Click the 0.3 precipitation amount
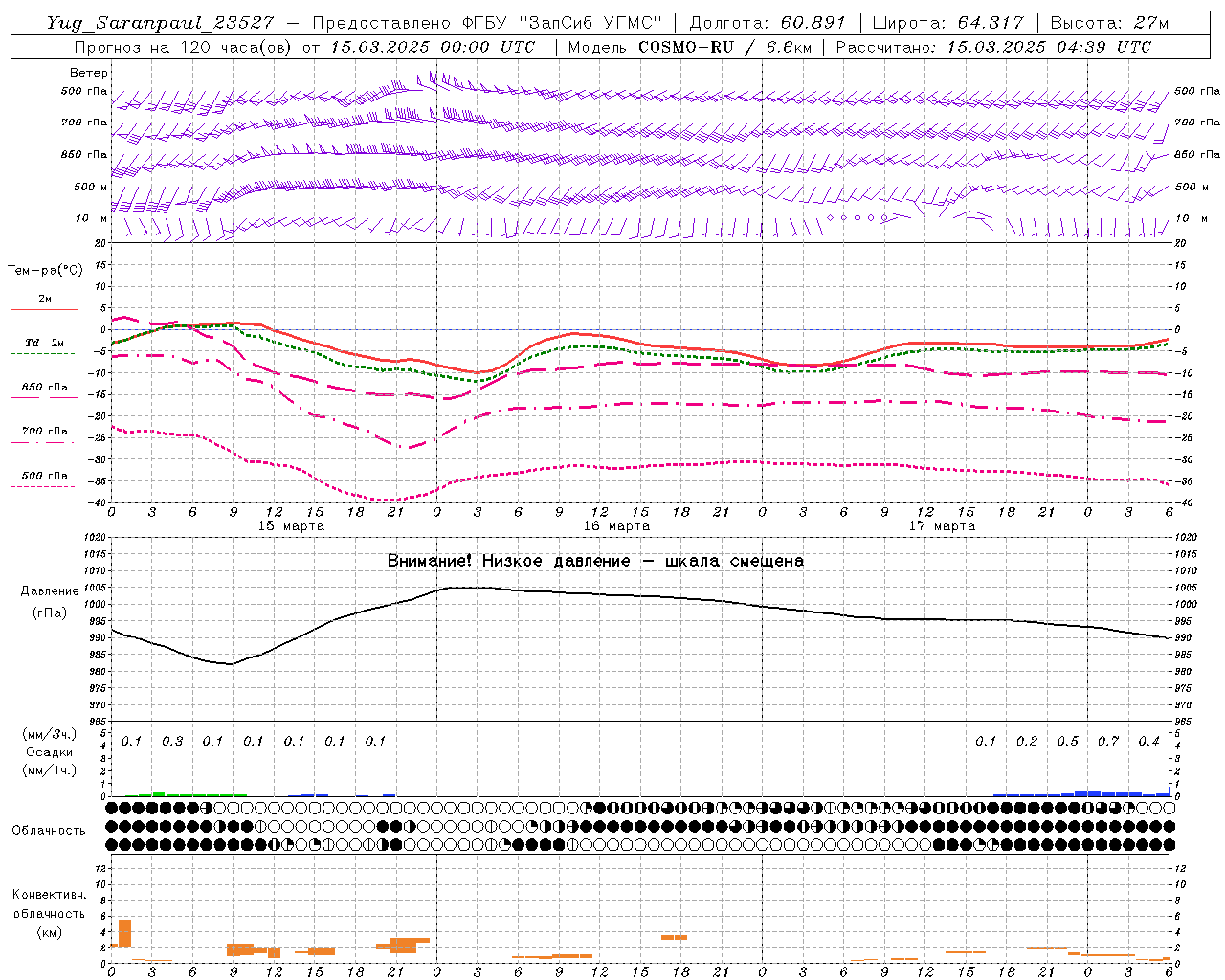The image size is (1225, 980). [x=172, y=742]
